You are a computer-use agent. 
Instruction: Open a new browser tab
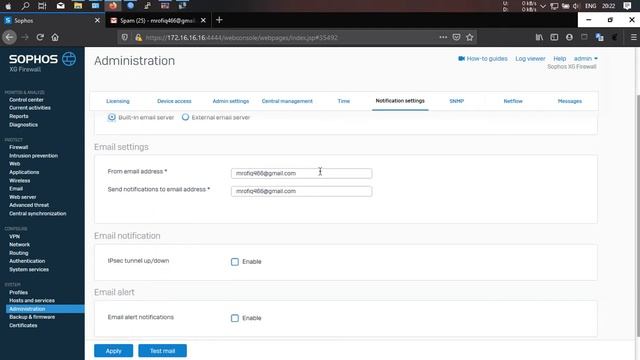click(x=219, y=20)
